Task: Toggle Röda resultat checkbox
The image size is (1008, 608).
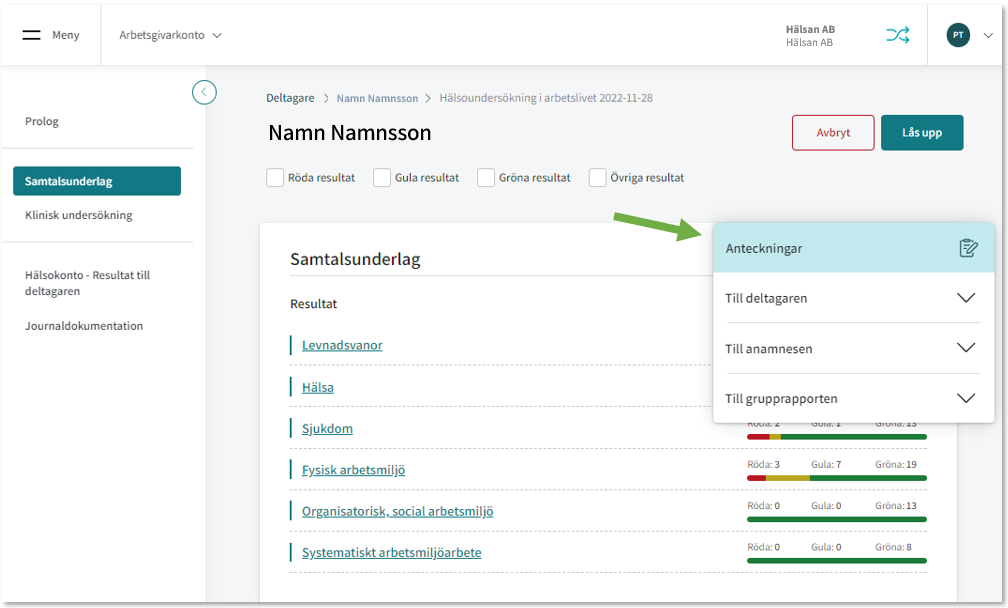Action: [275, 177]
